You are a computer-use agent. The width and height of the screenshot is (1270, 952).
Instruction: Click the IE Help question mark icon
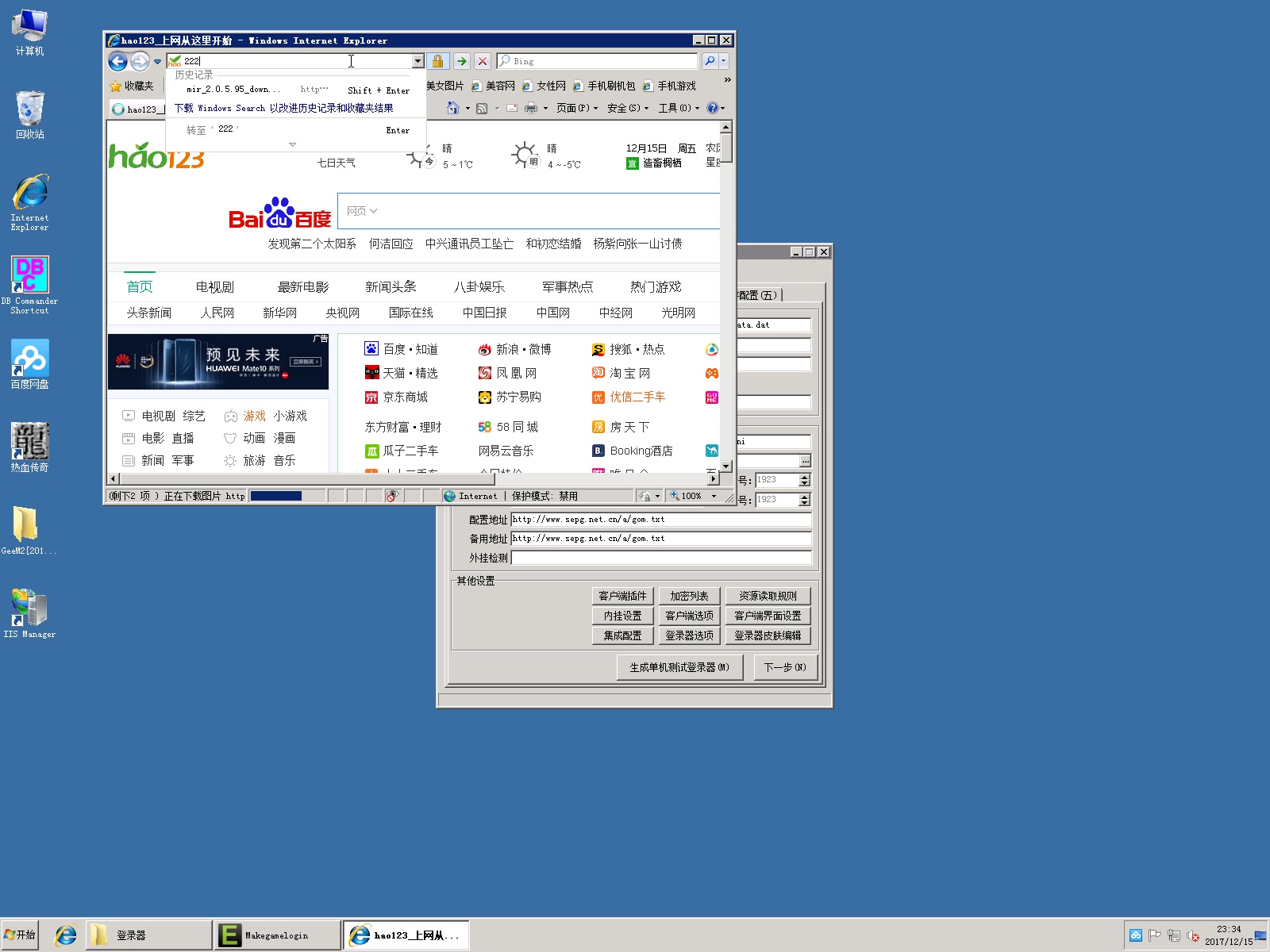click(x=713, y=108)
